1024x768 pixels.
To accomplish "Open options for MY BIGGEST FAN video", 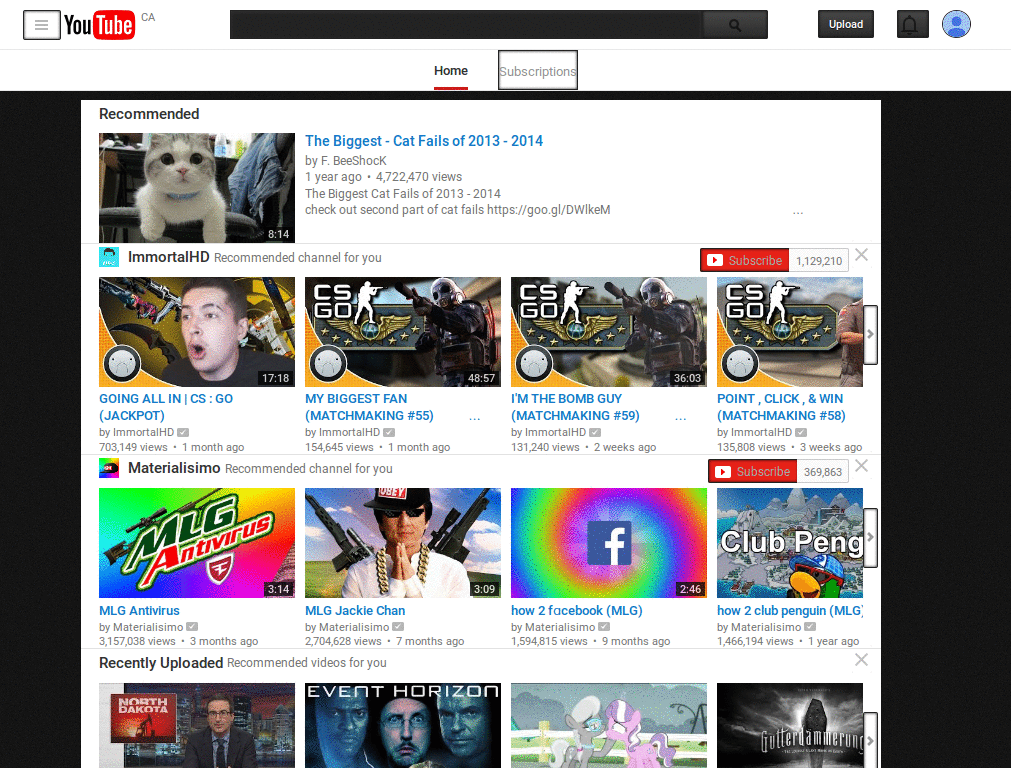I will [475, 417].
